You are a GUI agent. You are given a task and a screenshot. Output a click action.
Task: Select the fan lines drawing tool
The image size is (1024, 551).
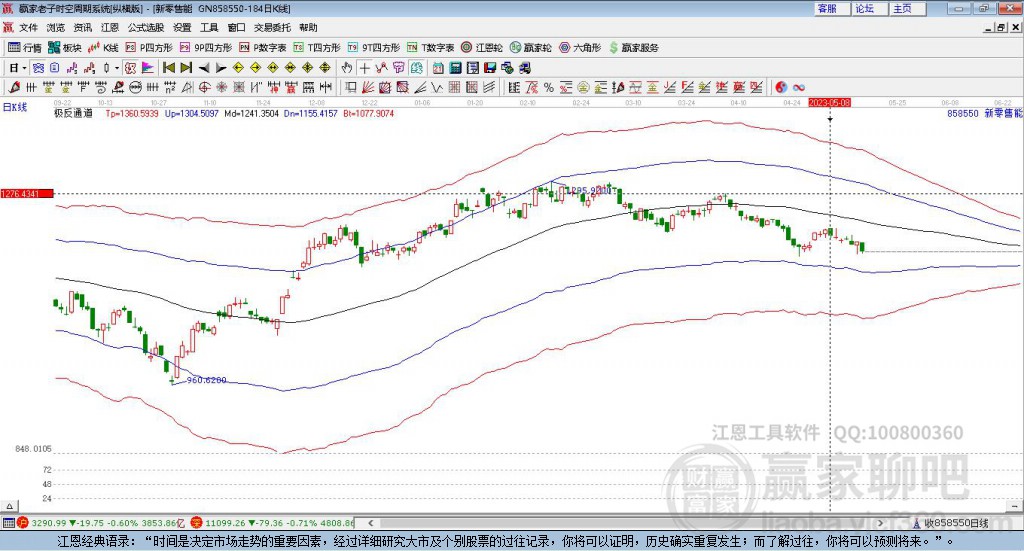(368, 87)
